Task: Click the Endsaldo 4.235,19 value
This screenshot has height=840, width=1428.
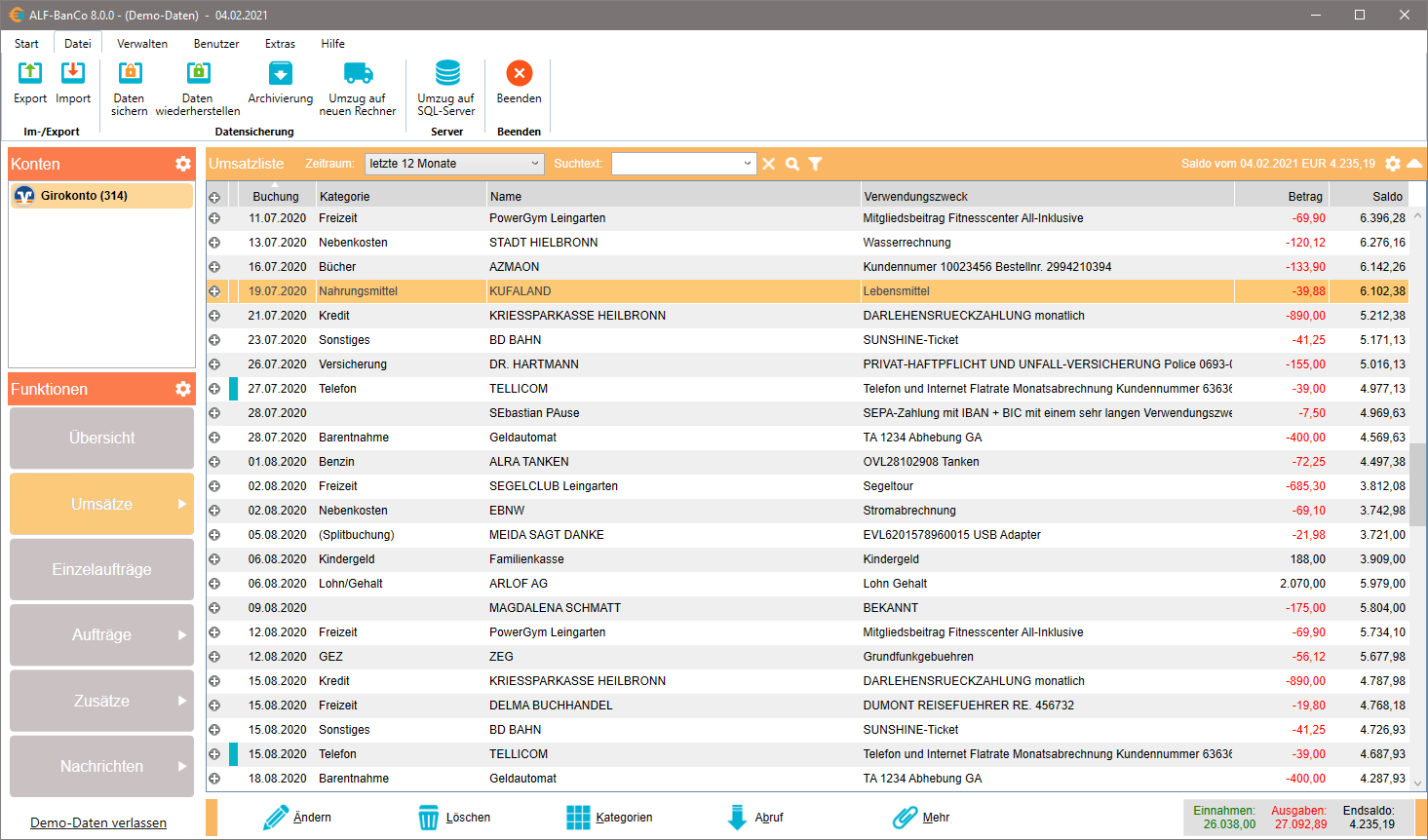Action: [1371, 824]
